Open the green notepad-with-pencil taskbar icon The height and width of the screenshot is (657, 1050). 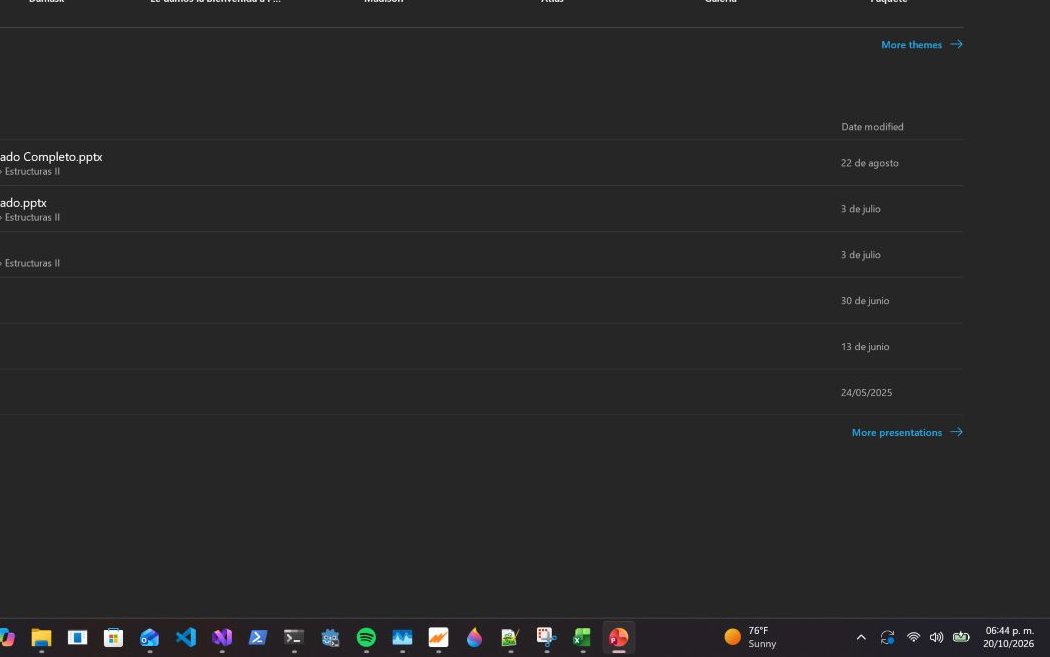(510, 638)
